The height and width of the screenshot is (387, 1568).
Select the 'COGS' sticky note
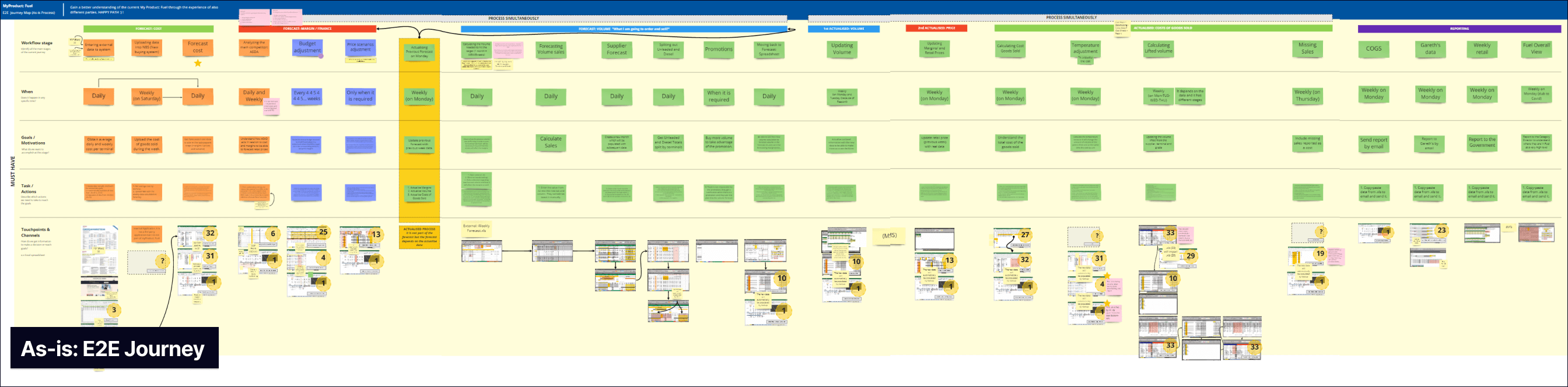click(x=1373, y=49)
